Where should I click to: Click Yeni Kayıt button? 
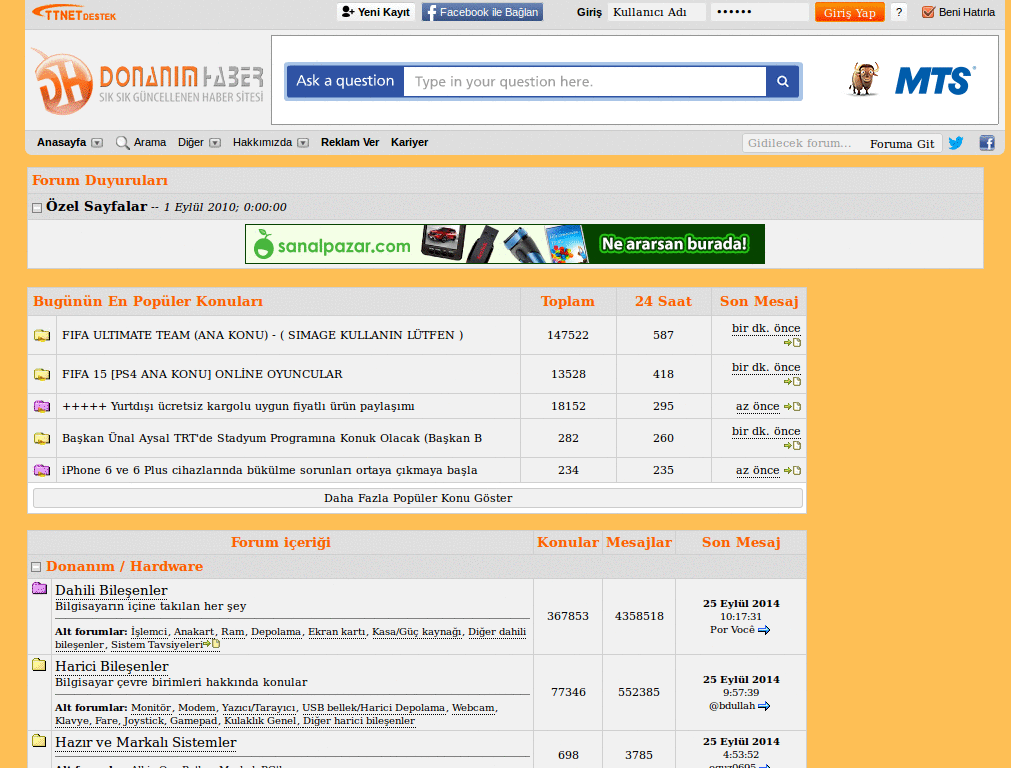pos(376,12)
